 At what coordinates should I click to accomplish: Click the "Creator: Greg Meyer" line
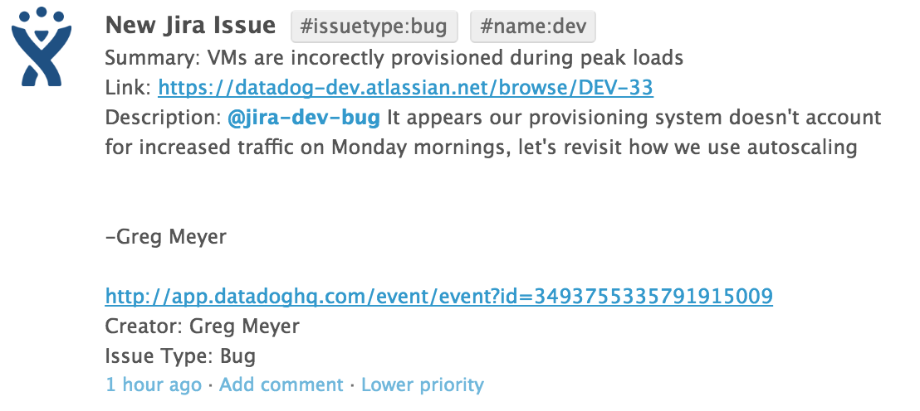coord(202,326)
